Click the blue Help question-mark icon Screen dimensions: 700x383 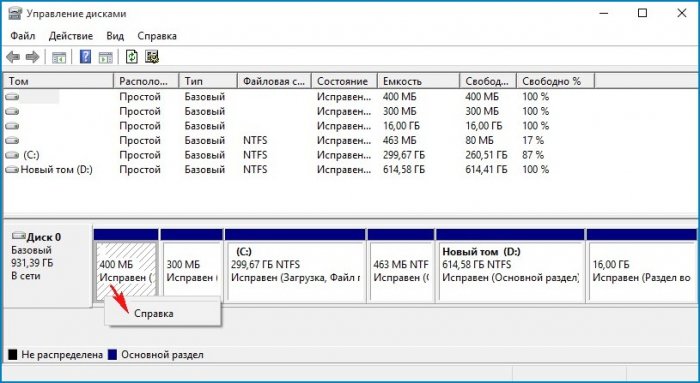tap(85, 57)
